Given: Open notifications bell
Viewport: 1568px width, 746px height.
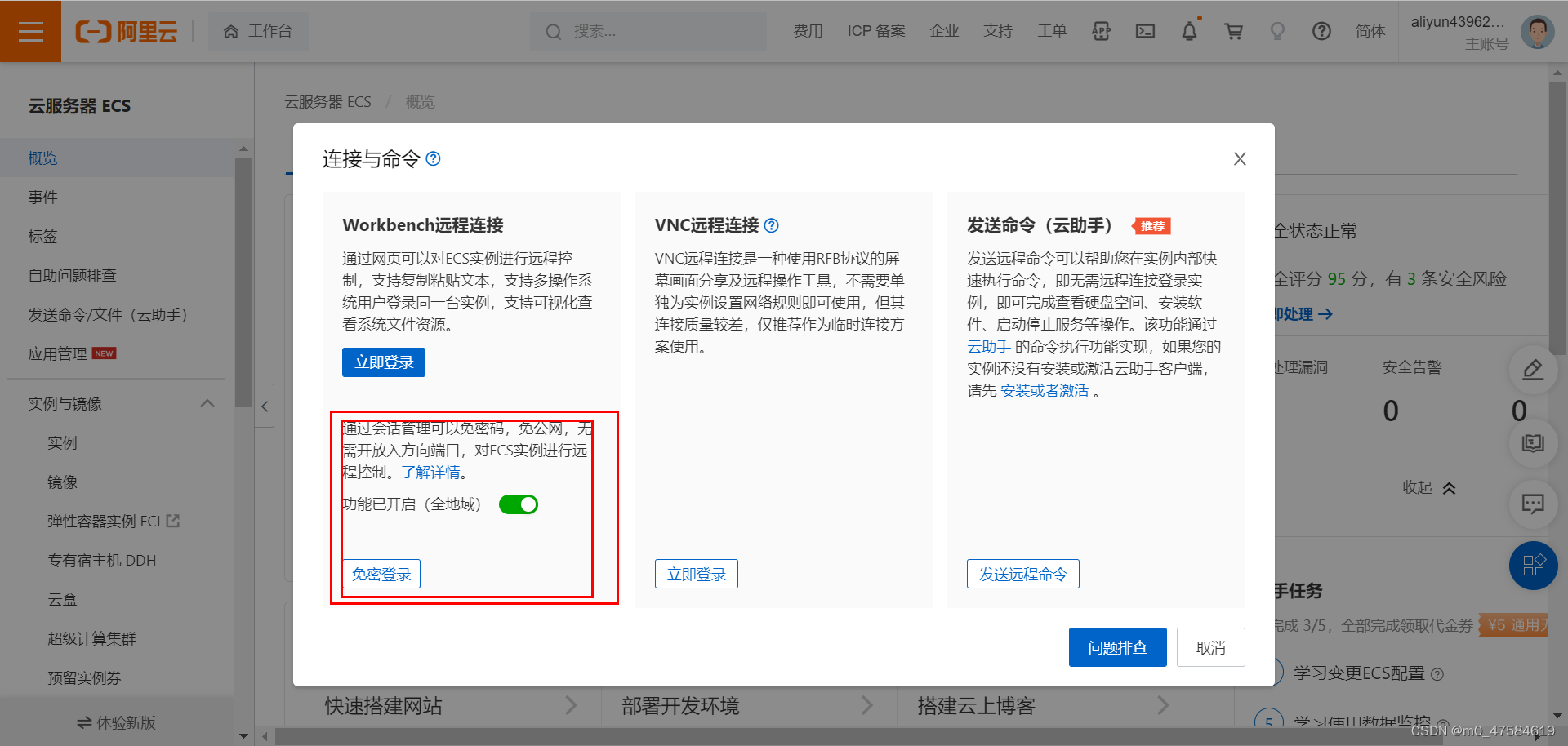Looking at the screenshot, I should point(1190,31).
